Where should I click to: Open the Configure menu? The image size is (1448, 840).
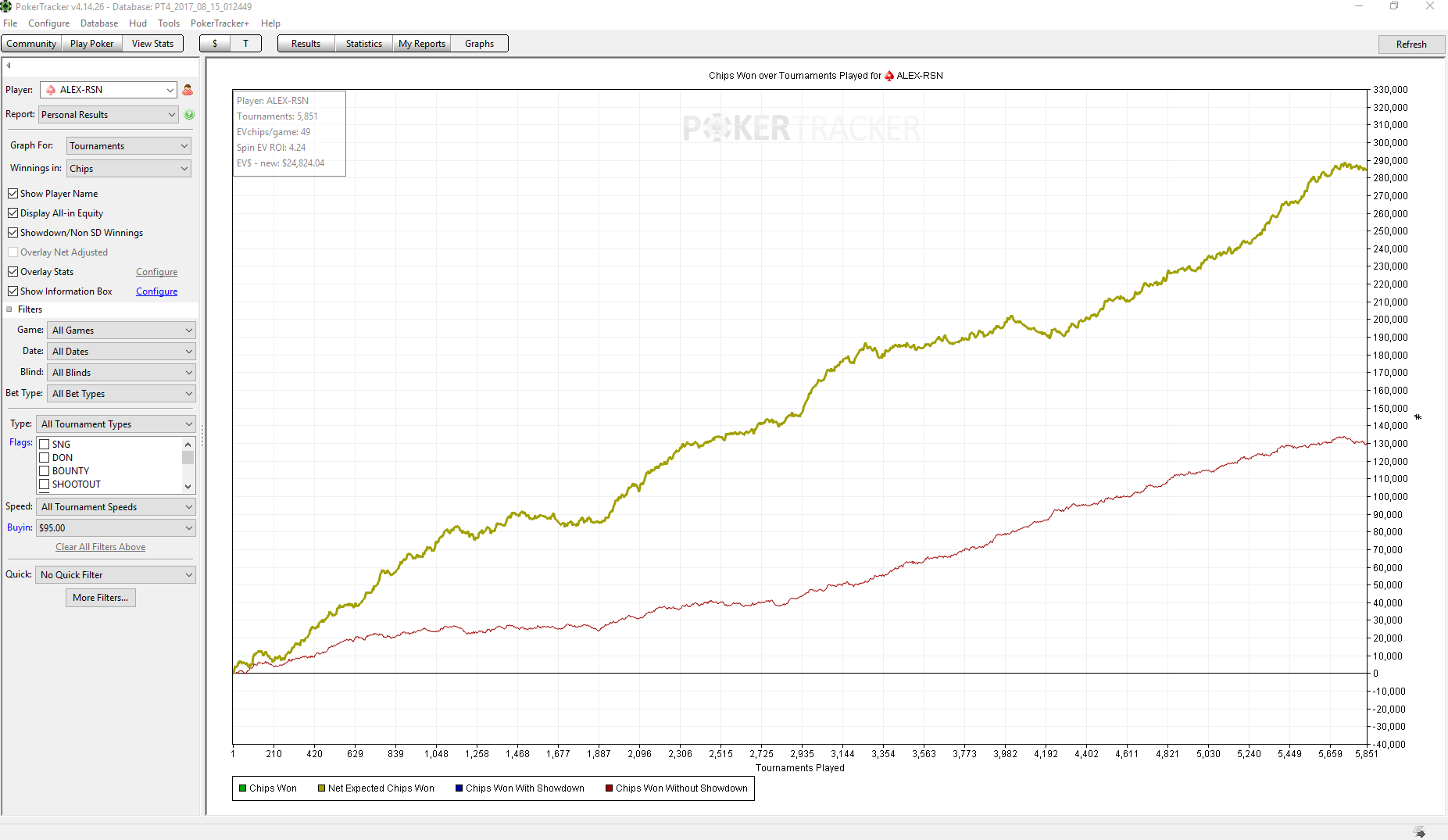click(x=49, y=23)
